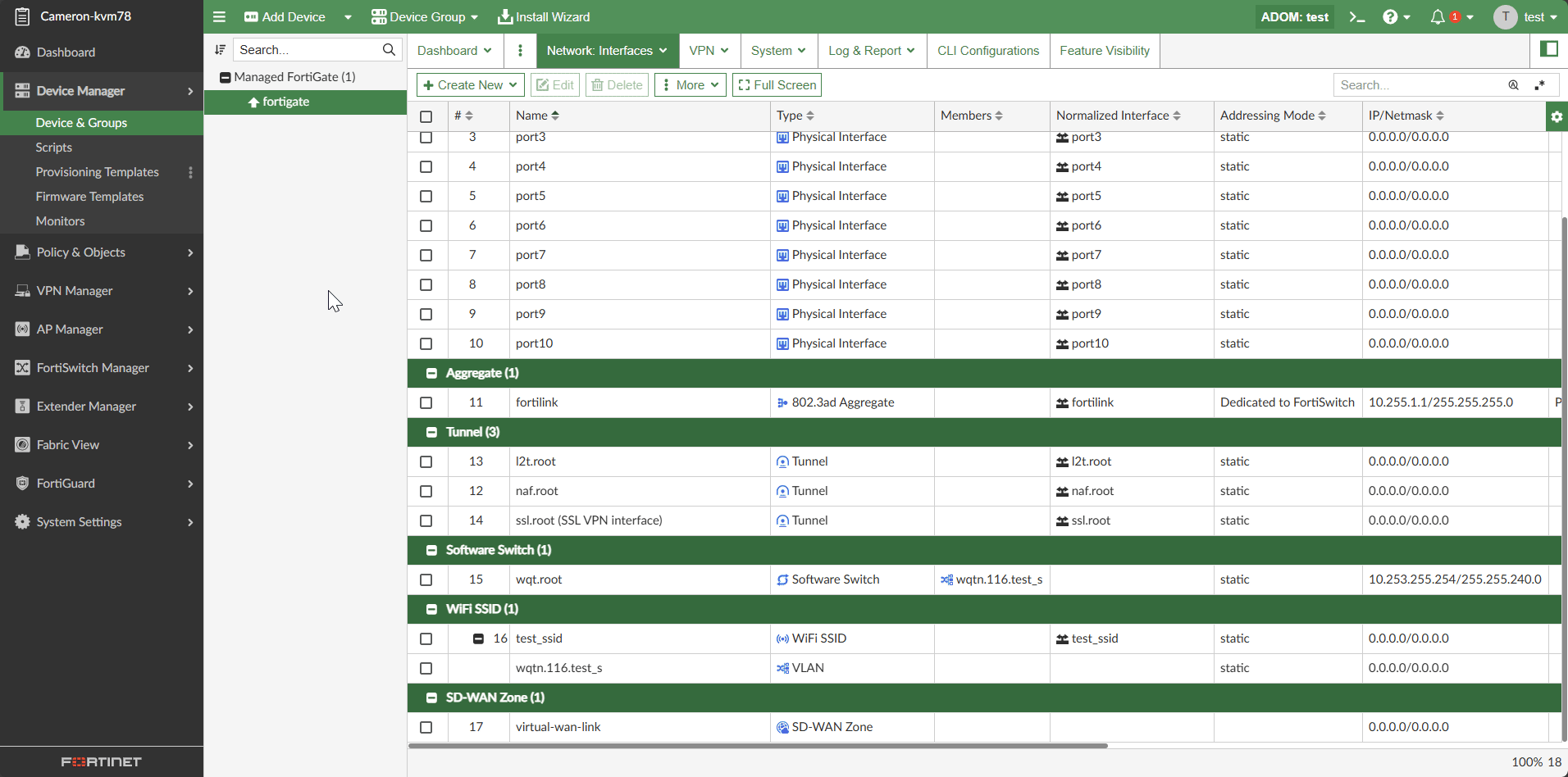This screenshot has width=1568, height=777.
Task: Collapse the Software Switch (1) group
Action: 431,550
